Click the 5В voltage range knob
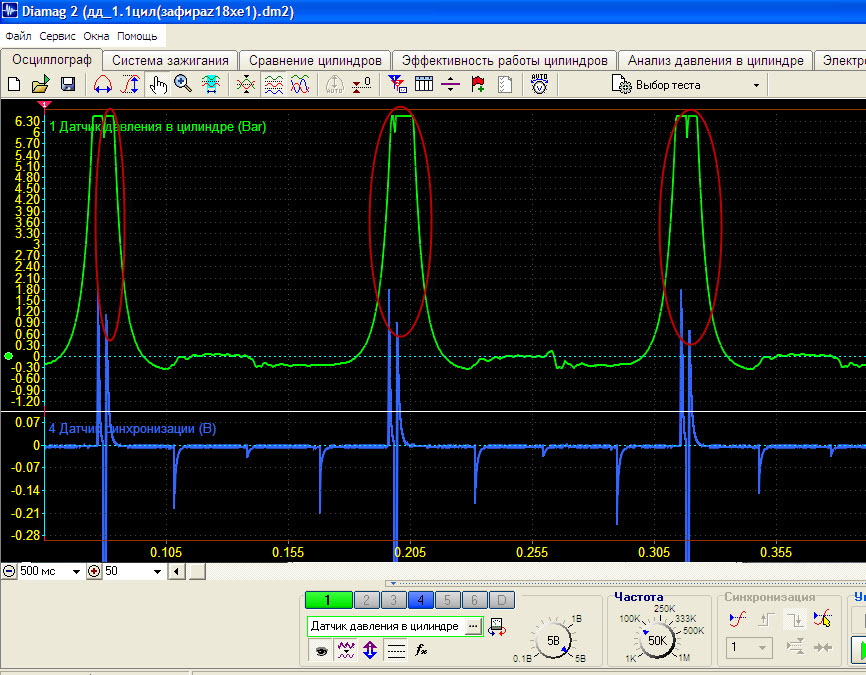The image size is (866, 675). [x=553, y=641]
